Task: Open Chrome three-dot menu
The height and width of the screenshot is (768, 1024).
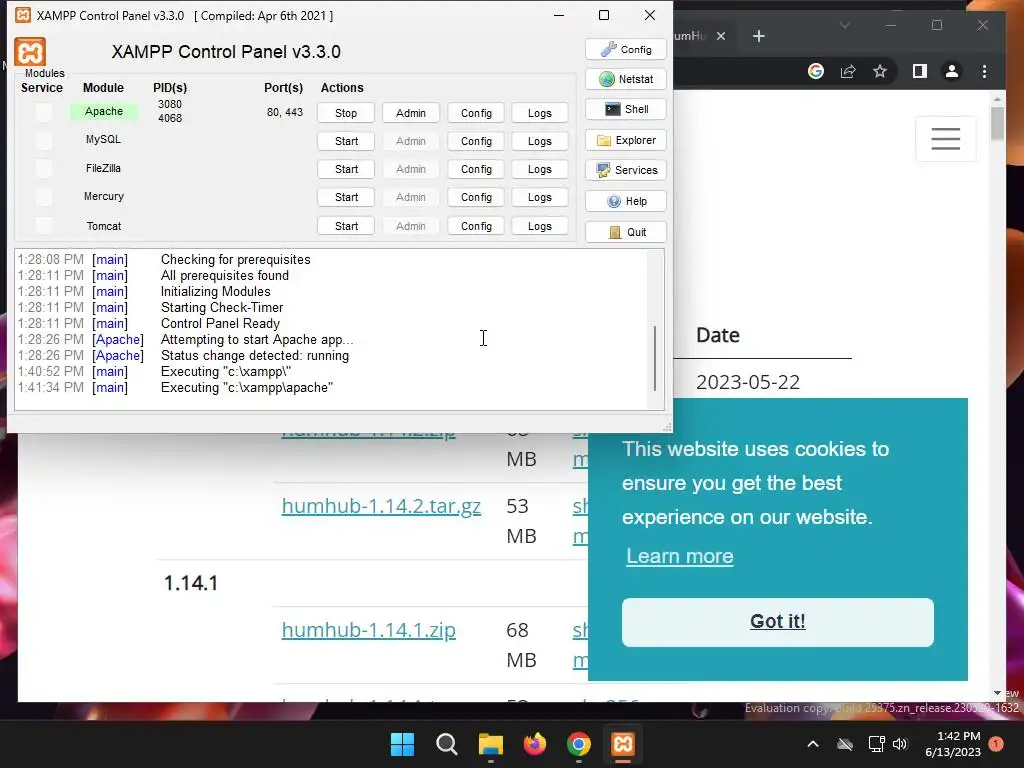Action: tap(984, 71)
